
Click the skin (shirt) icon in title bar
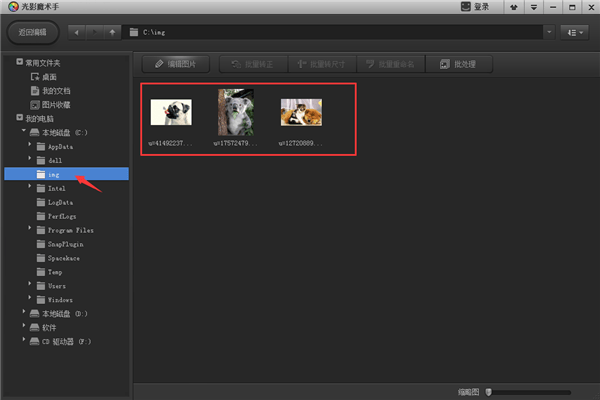pyautogui.click(x=515, y=7)
